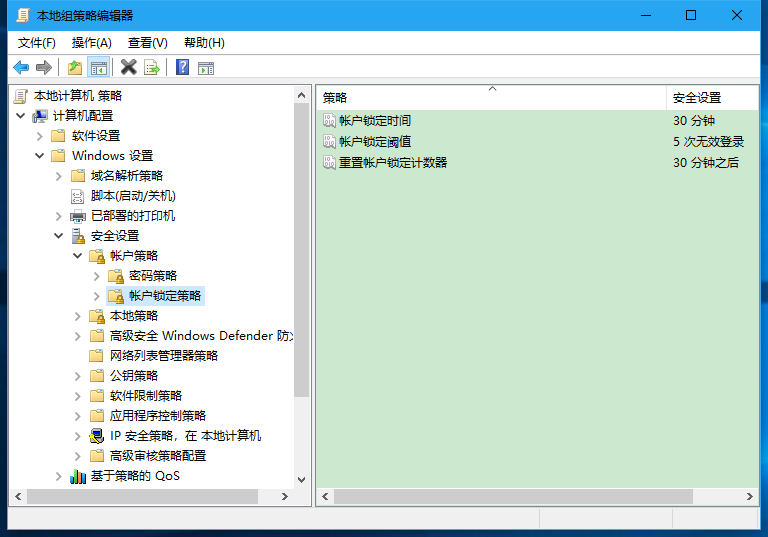Click the tree pane vertical scrollbar thumb
This screenshot has height=537, width=768.
(x=302, y=250)
